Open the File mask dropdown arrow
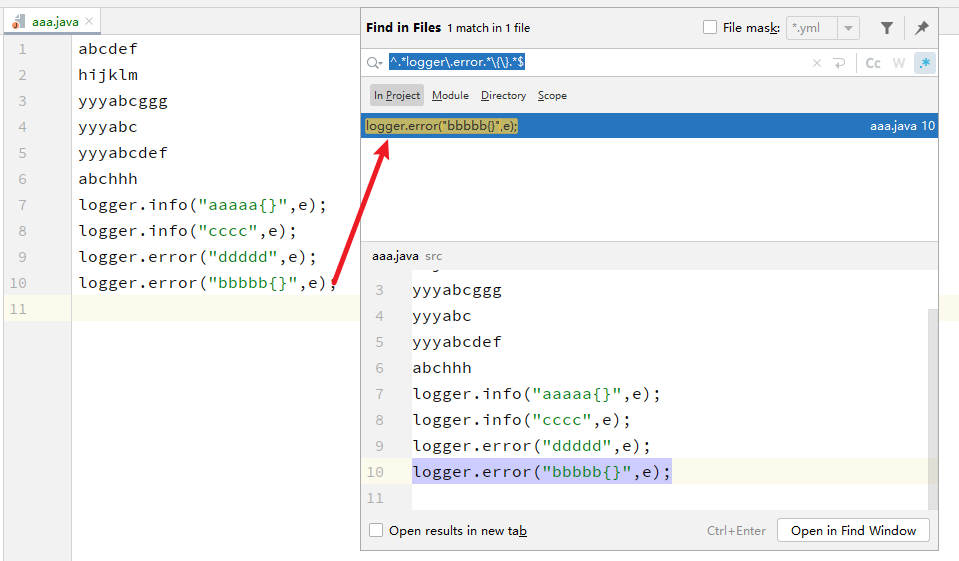The height and width of the screenshot is (561, 959). (x=849, y=28)
